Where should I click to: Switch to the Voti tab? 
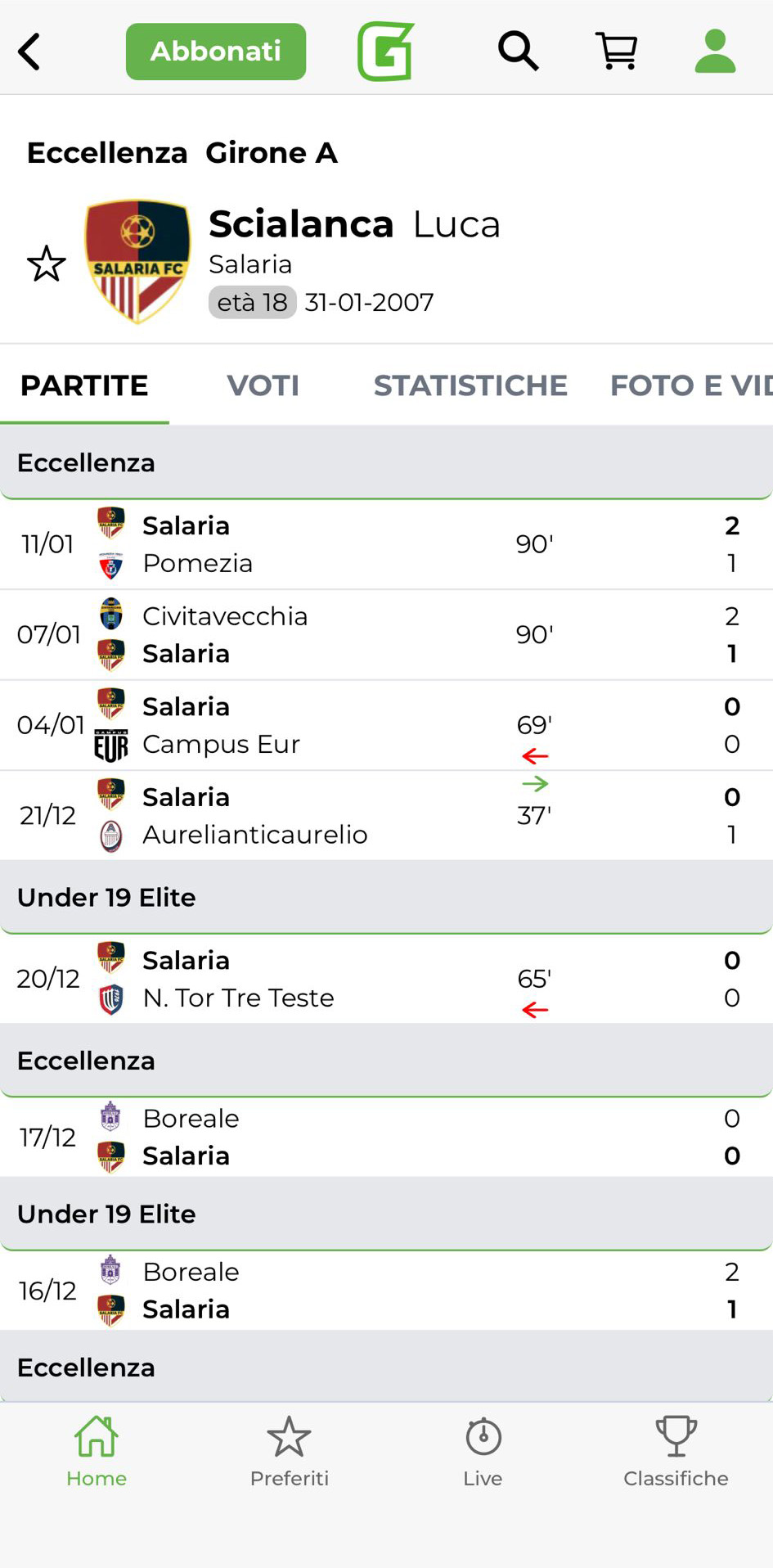(263, 385)
